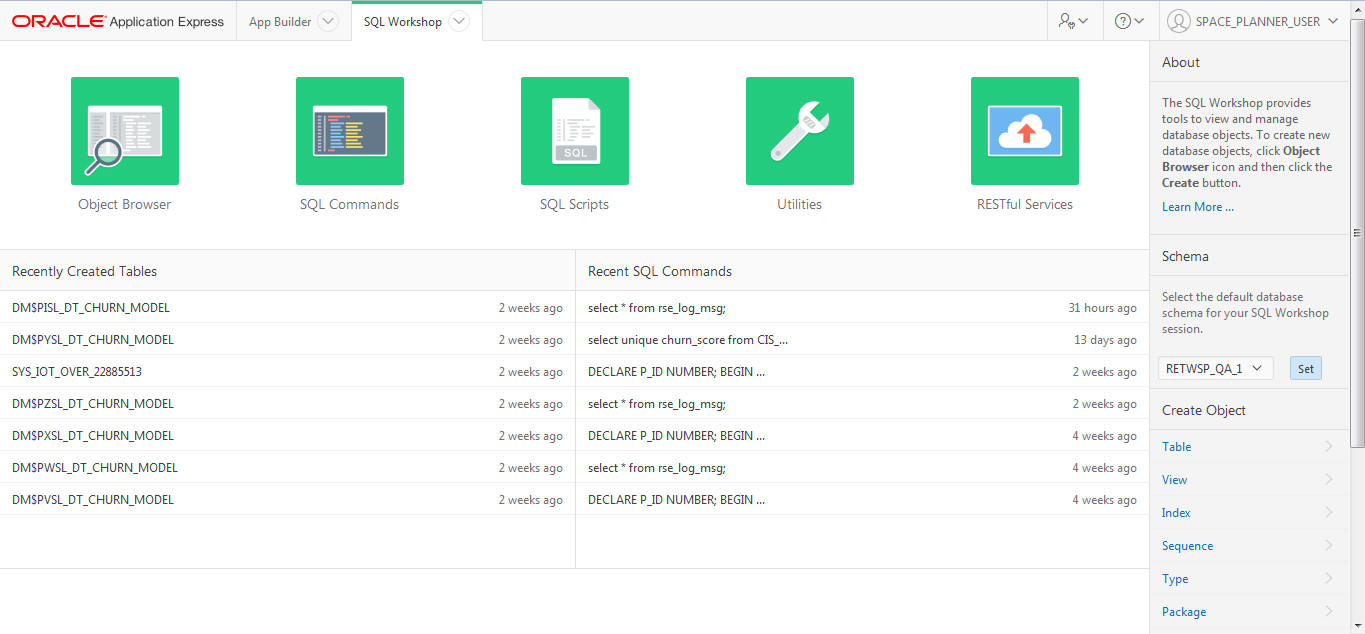Click the Oracle Application Express logo

[x=118, y=21]
